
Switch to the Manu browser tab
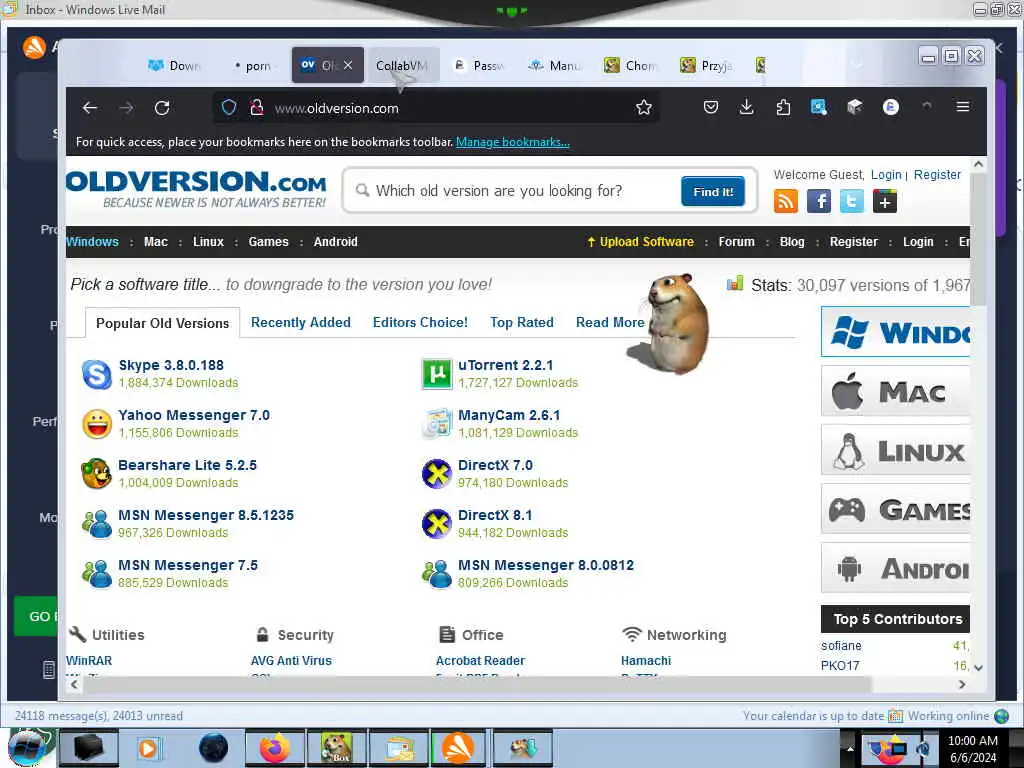[556, 65]
